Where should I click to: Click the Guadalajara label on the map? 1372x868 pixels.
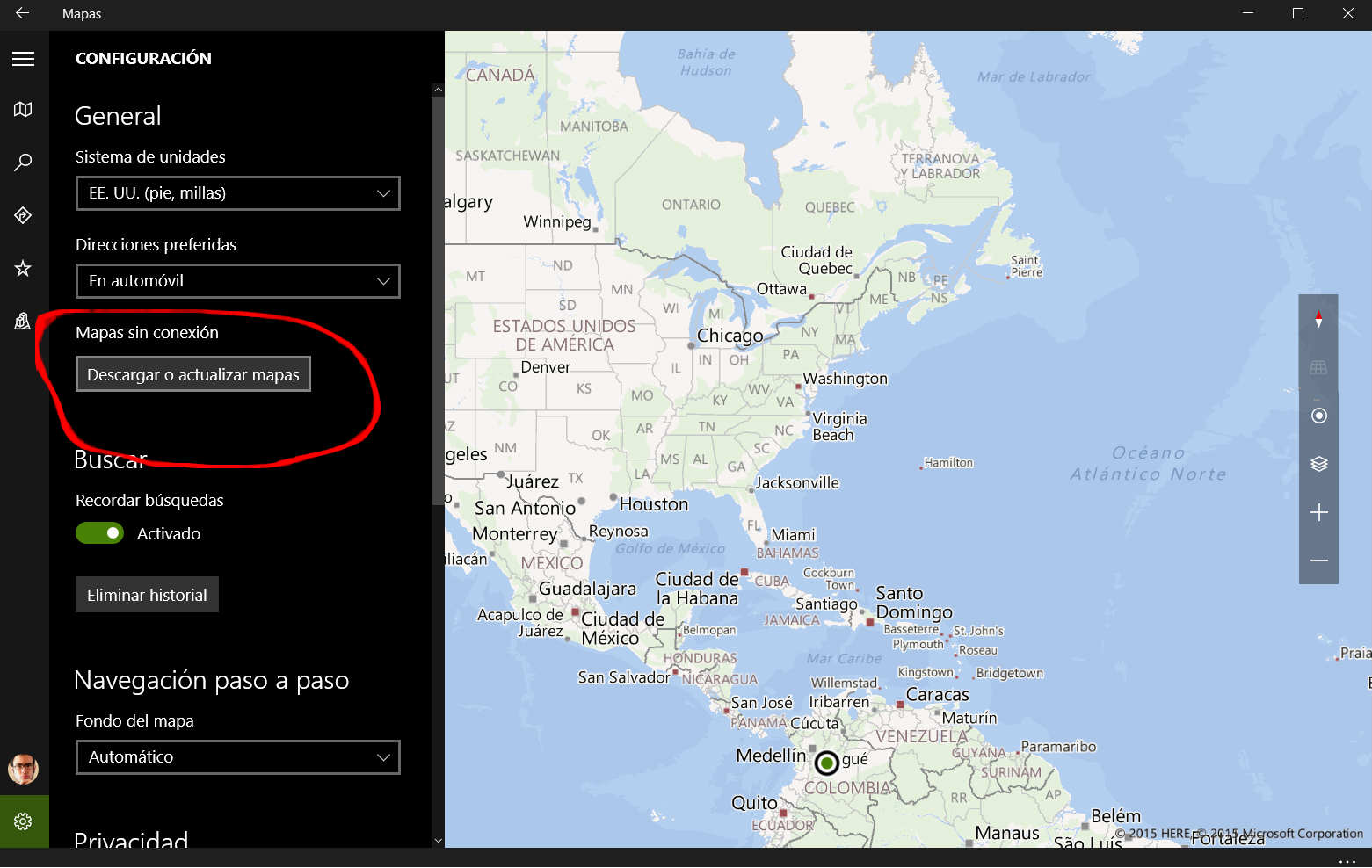587,589
